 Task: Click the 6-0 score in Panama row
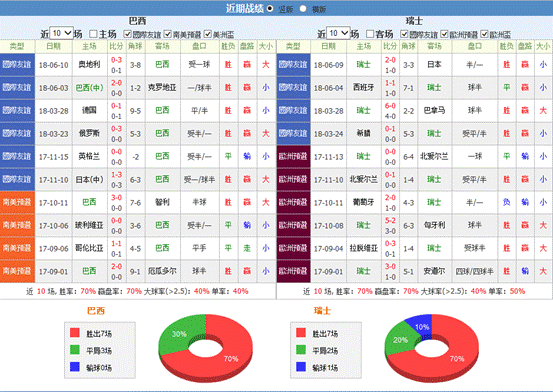pos(390,106)
